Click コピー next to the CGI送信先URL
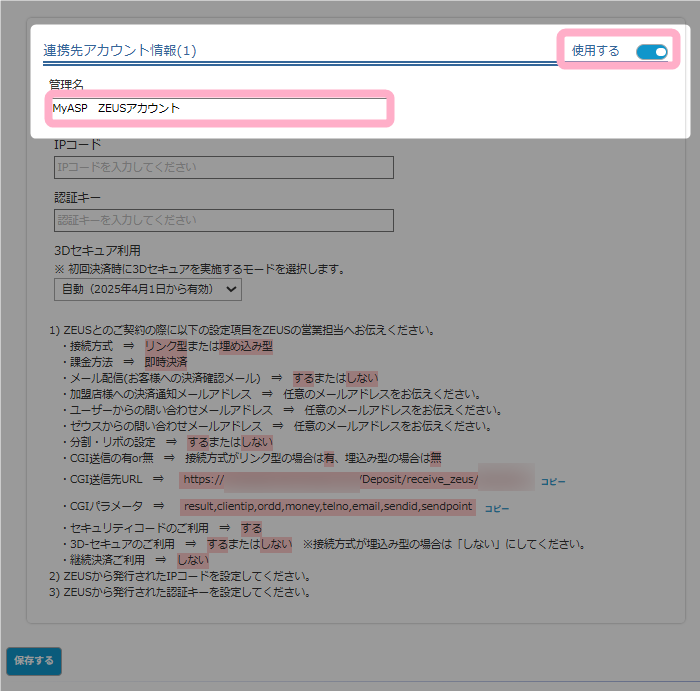 coord(553,482)
